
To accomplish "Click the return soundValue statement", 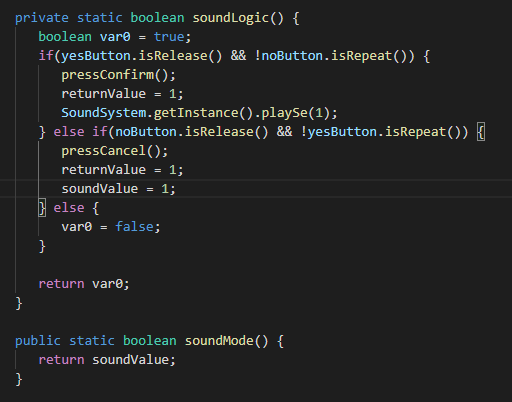I will coord(107,360).
